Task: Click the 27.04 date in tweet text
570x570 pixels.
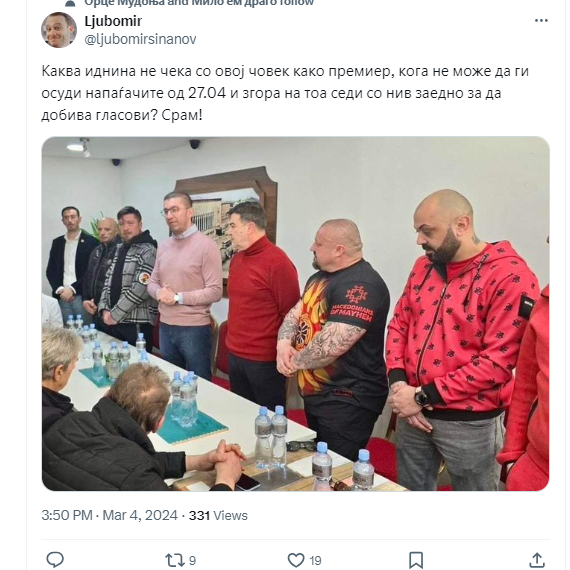Action: pyautogui.click(x=207, y=93)
